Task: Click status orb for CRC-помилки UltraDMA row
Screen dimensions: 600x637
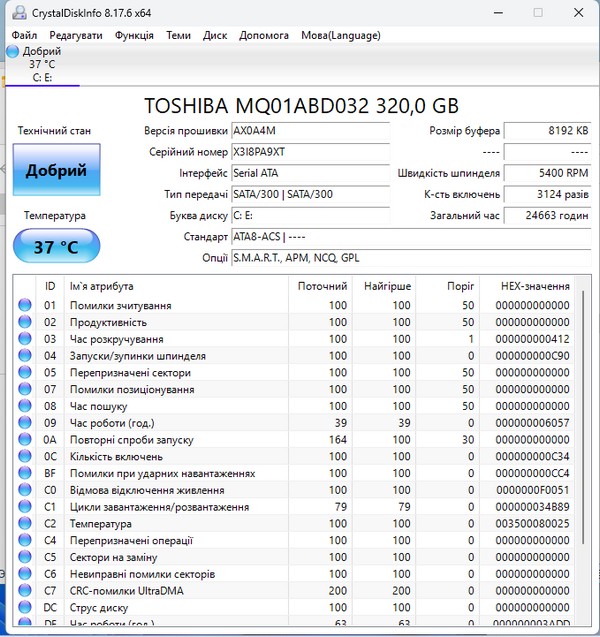Action: 26,591
